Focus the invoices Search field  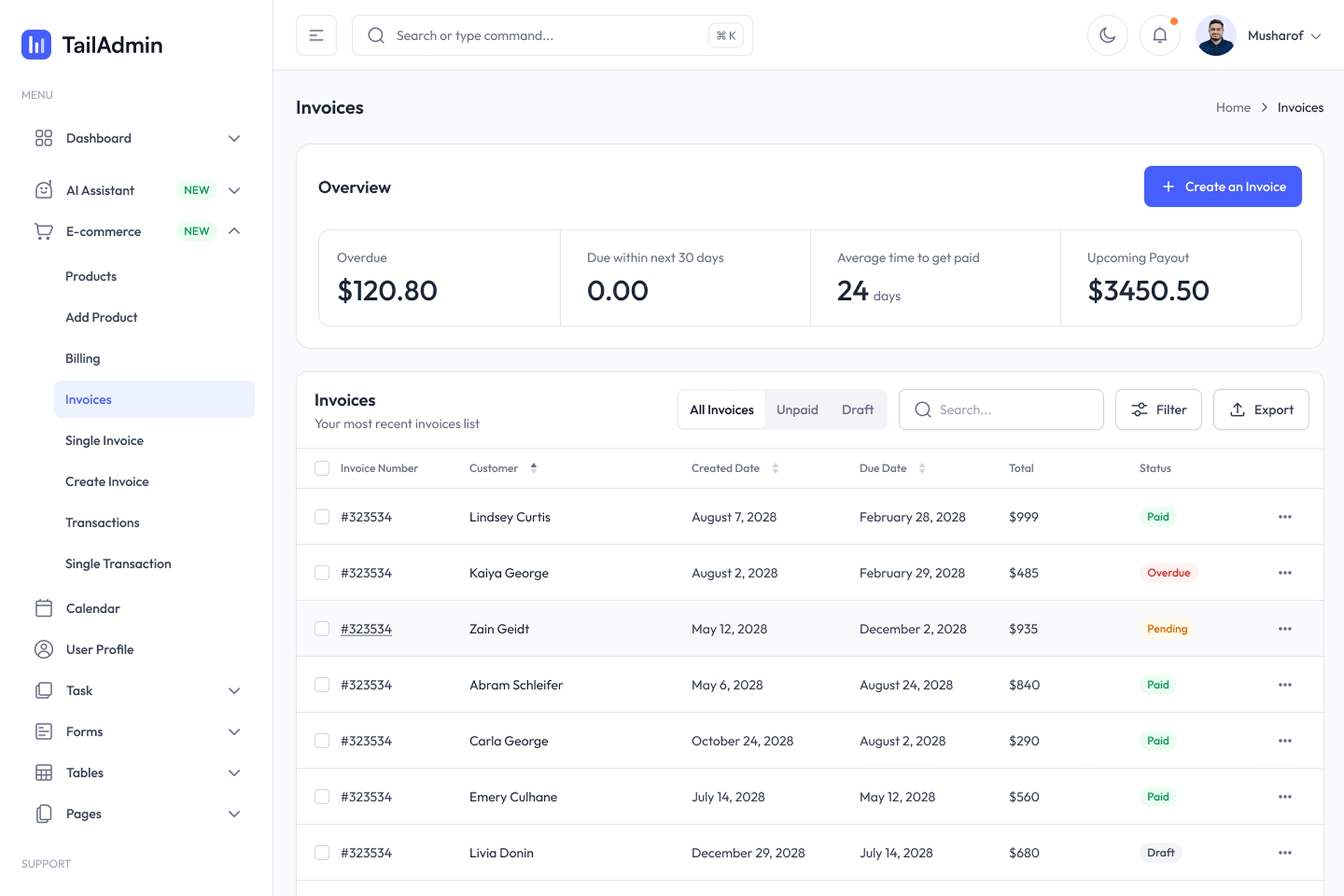pos(1001,410)
